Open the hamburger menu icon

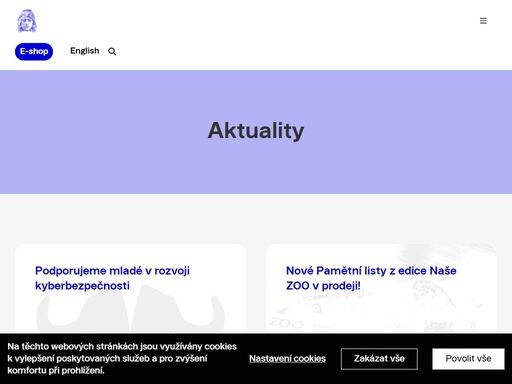point(483,21)
